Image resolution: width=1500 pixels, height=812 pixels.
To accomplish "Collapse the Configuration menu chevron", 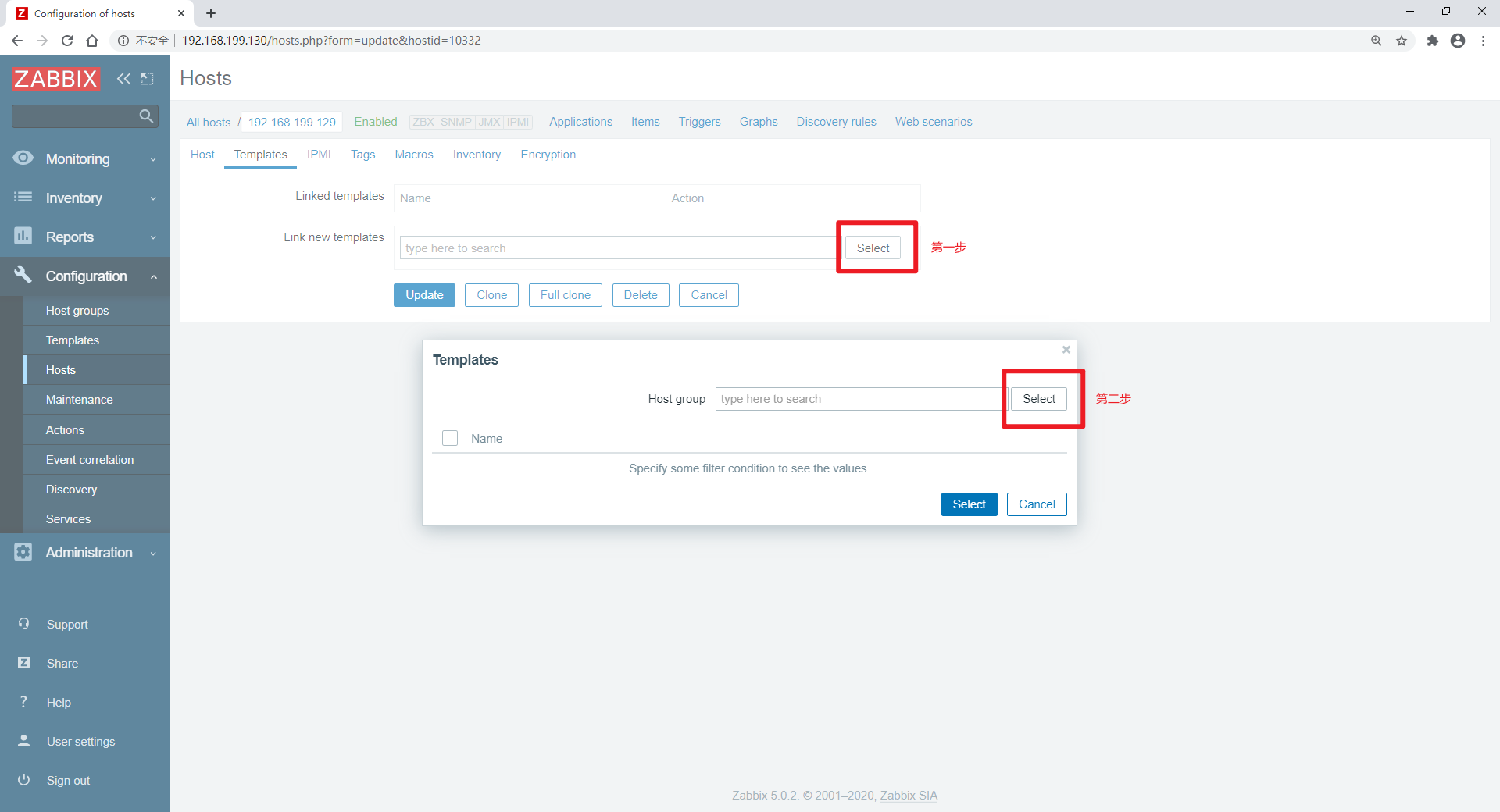I will point(153,276).
